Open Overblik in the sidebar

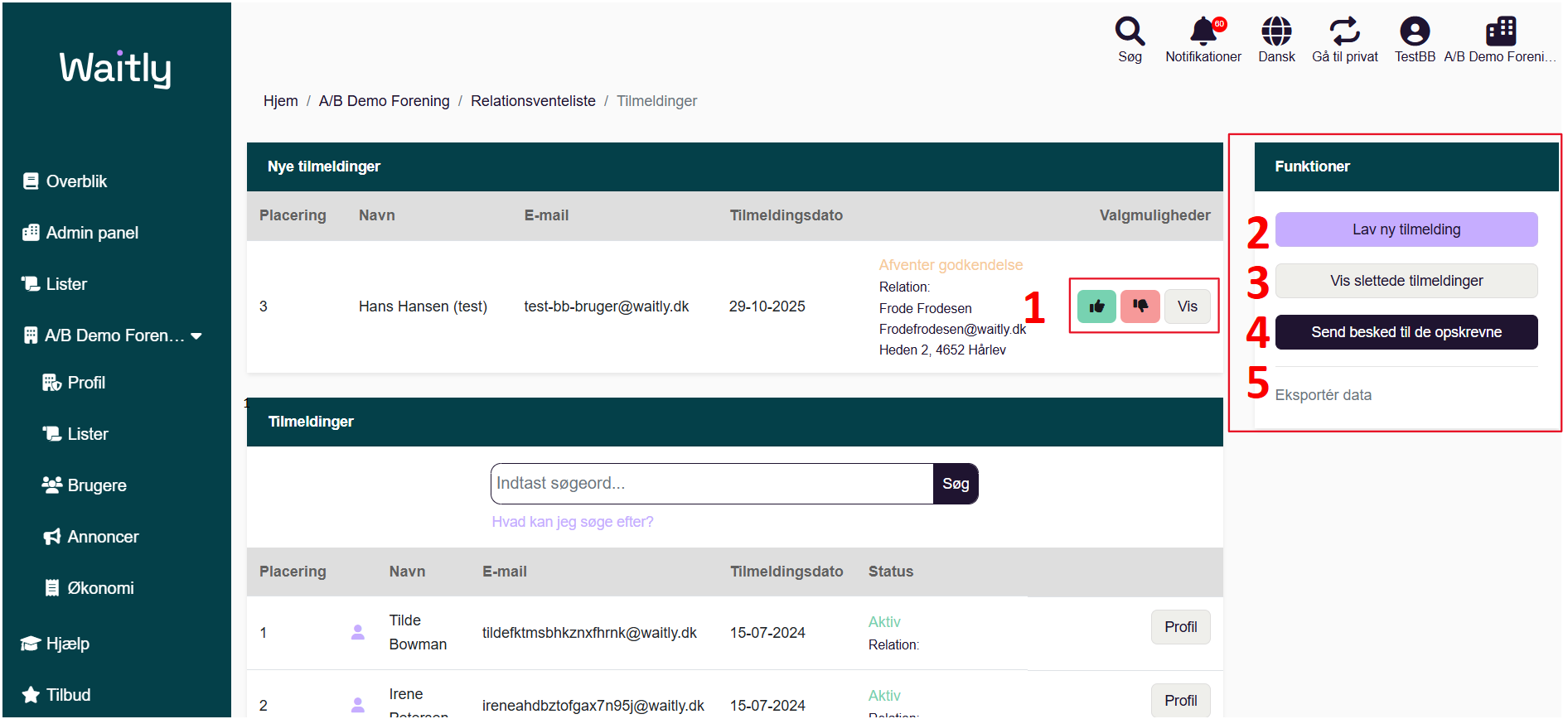(65, 181)
